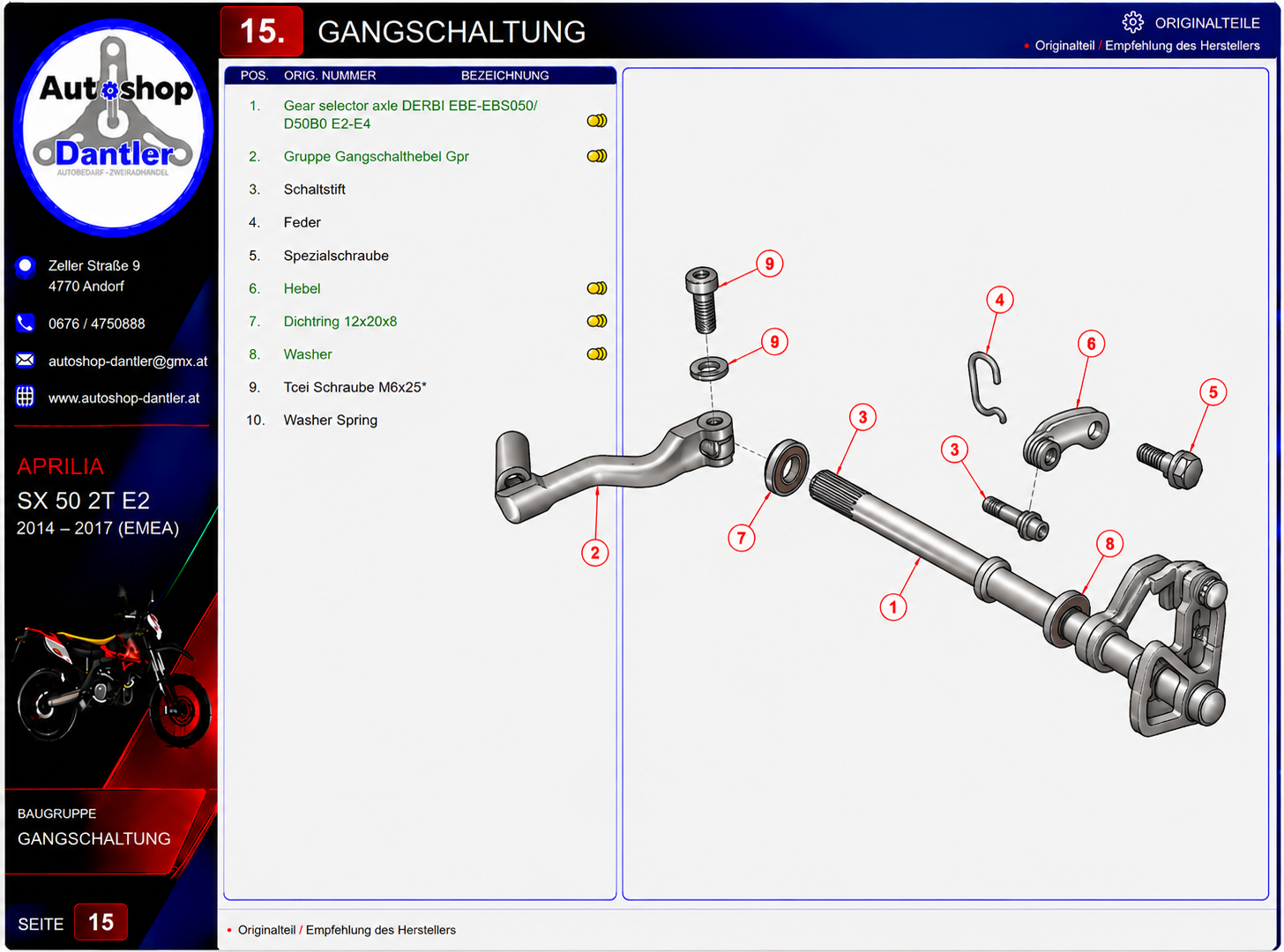Viewport: 1284px width, 952px height.
Task: Click the Seite 15 page number box
Action: 101,922
